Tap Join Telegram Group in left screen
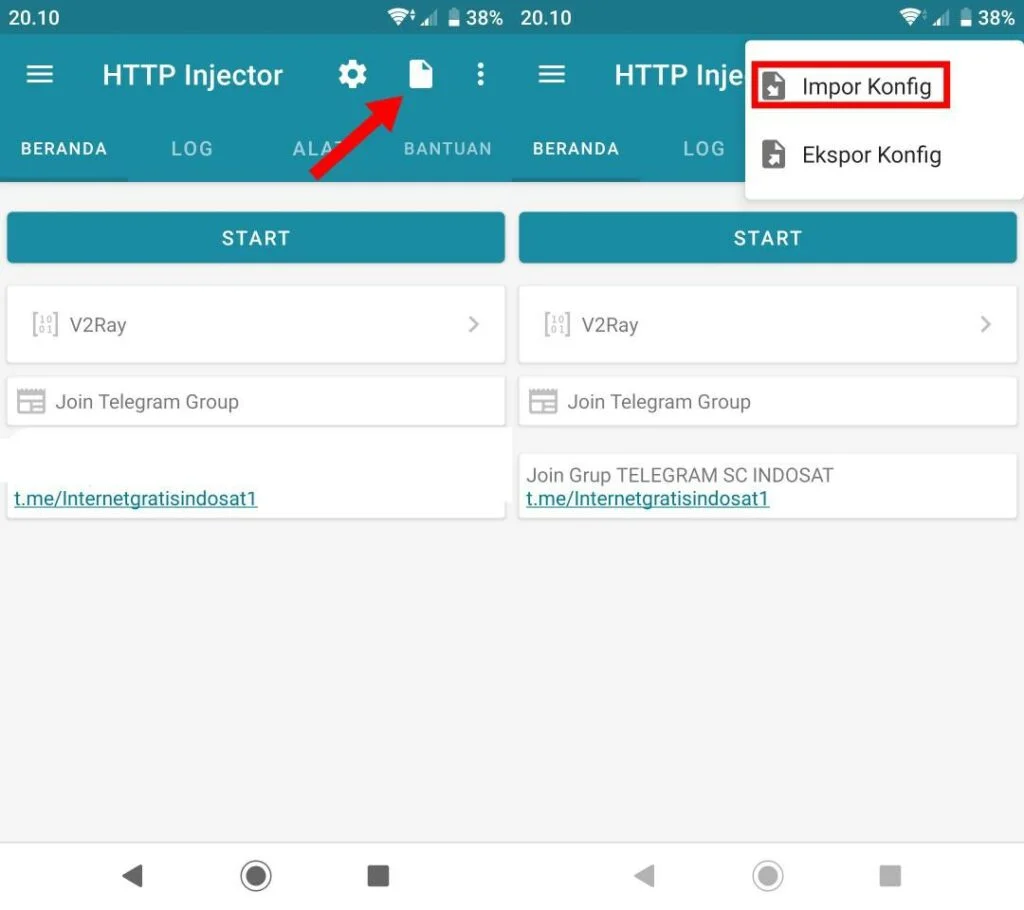Screen dimensions: 1024x910 click(x=256, y=401)
